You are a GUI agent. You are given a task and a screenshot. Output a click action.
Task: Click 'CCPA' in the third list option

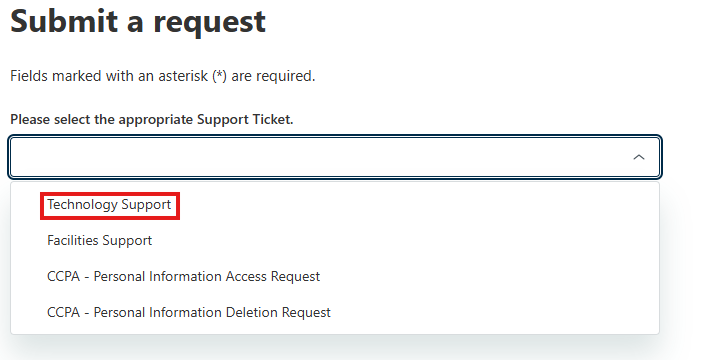click(x=63, y=277)
